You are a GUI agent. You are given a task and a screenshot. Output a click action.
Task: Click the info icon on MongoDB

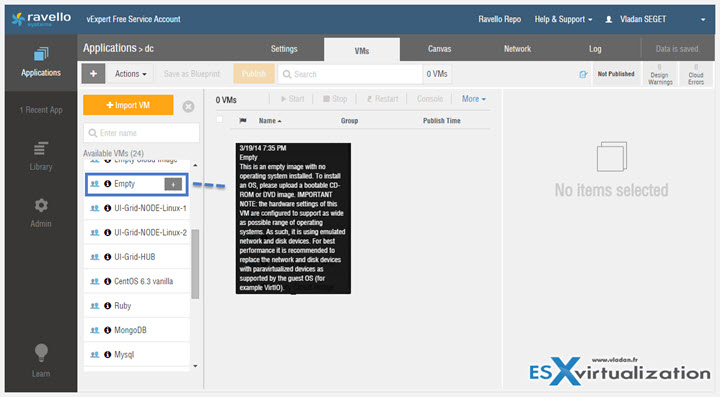point(107,330)
